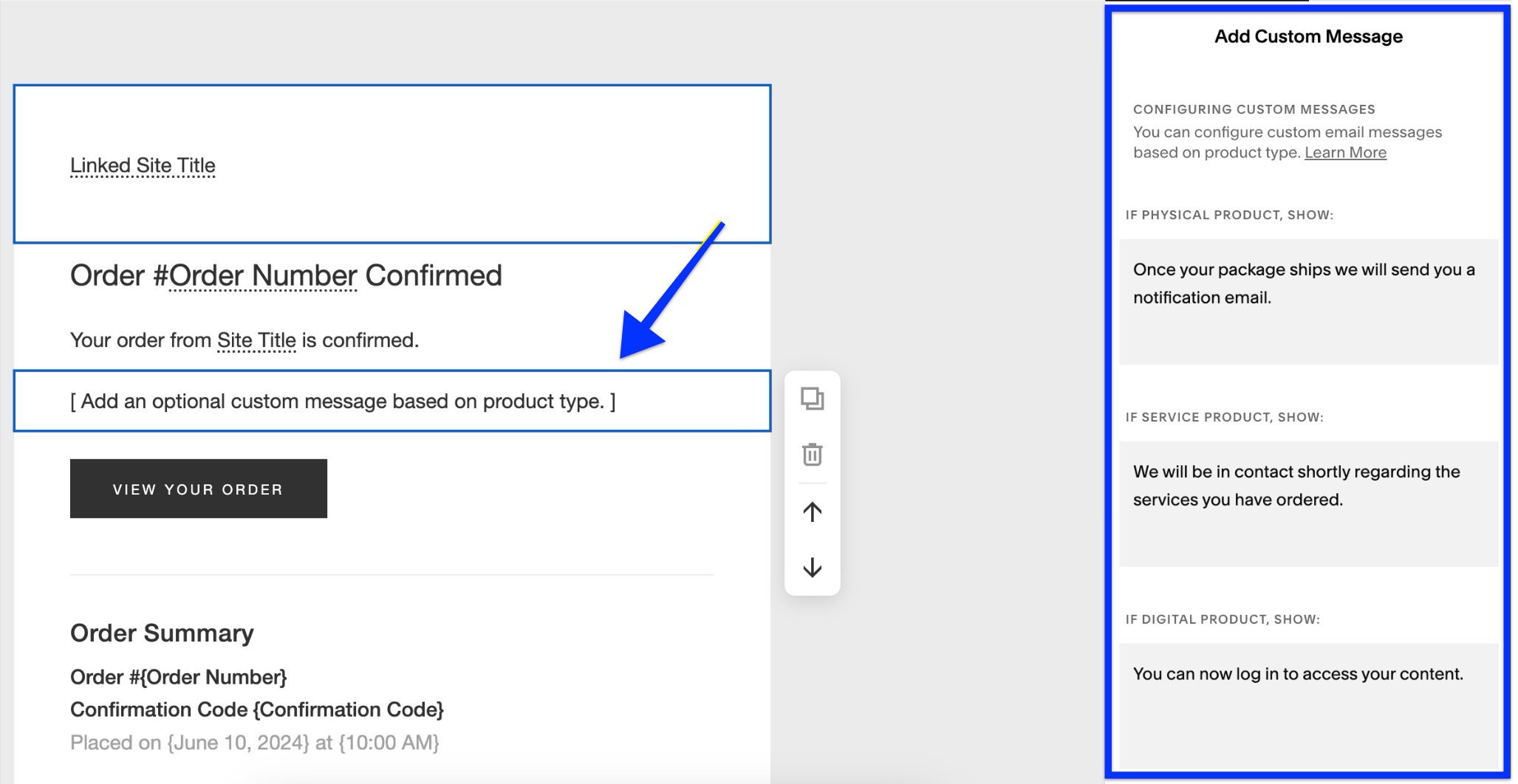Click the Placed on date line
1518x784 pixels.
(x=254, y=743)
